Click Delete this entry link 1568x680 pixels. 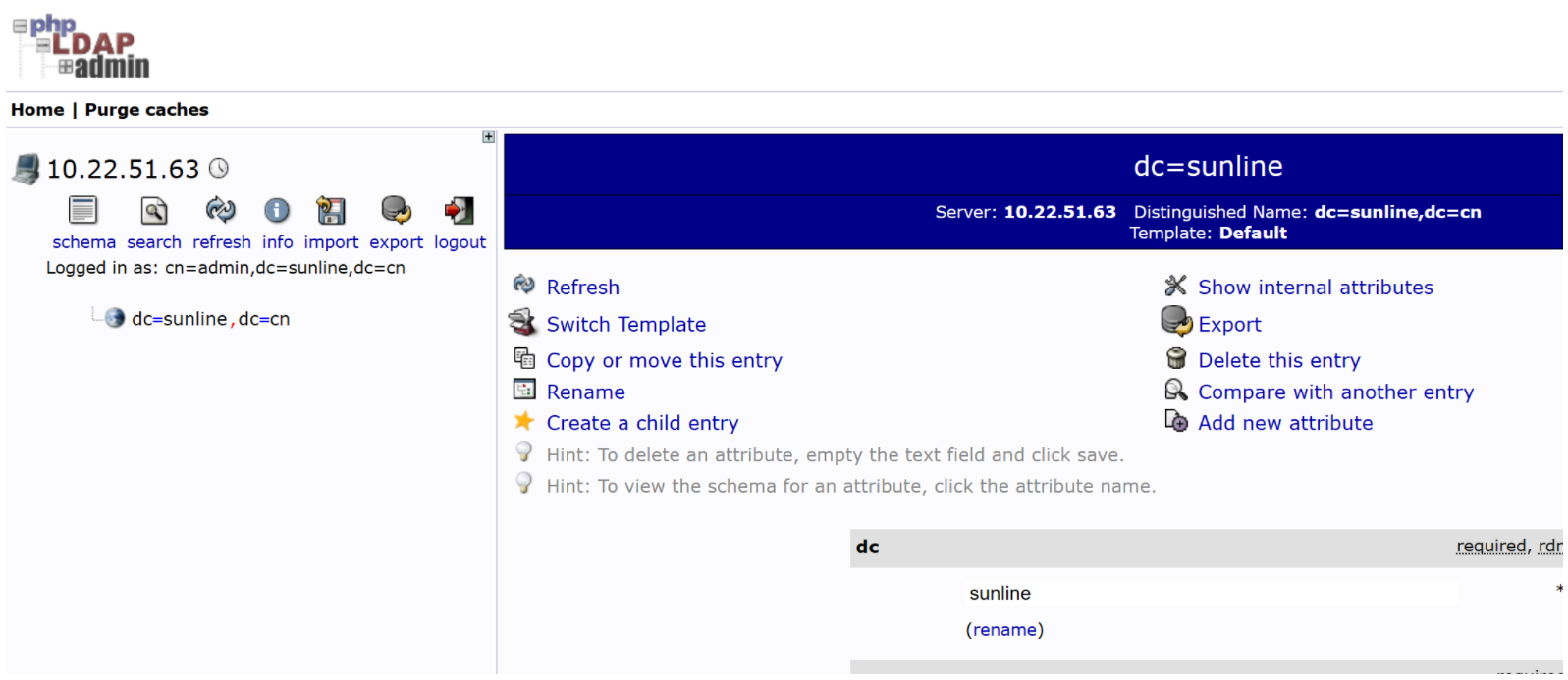click(1279, 361)
